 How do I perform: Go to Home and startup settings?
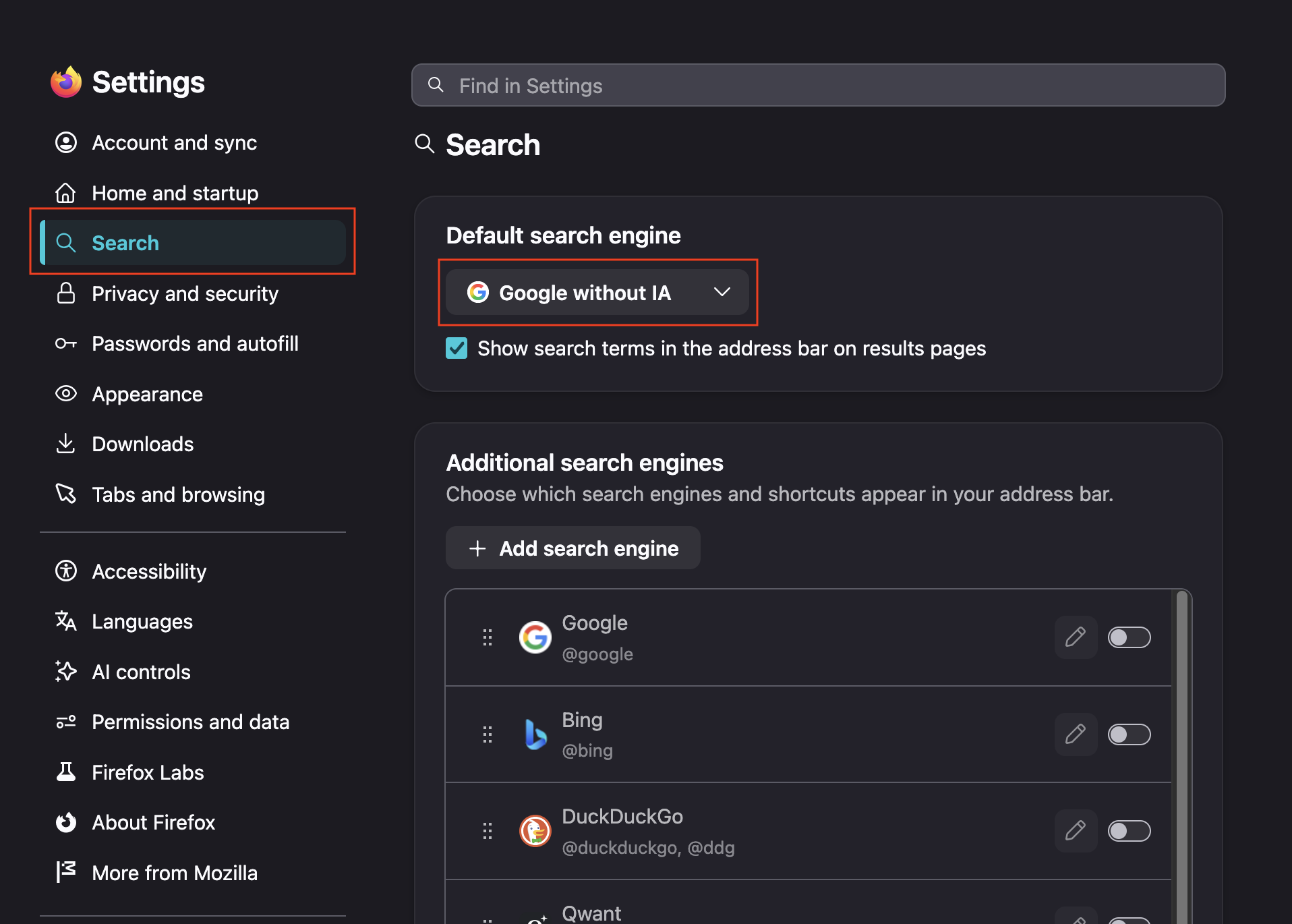tap(193, 193)
